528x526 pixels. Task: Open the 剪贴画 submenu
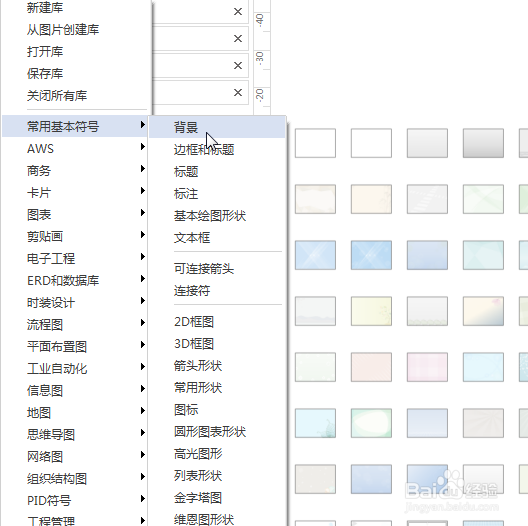(x=75, y=236)
